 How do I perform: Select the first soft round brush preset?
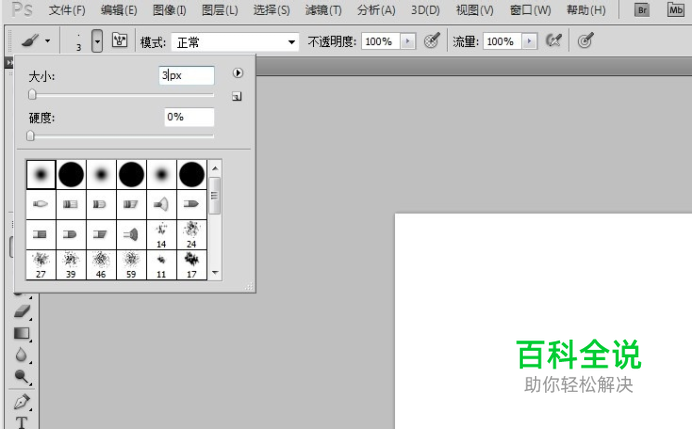41,175
